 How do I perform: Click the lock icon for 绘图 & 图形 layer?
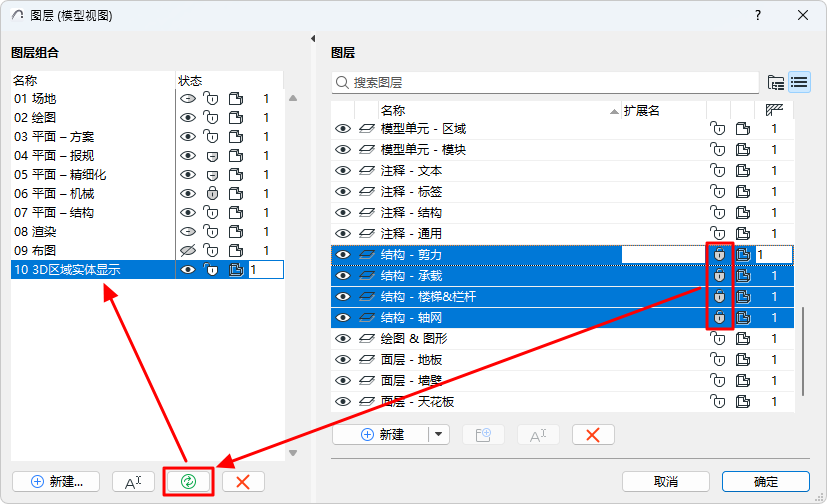[718, 338]
